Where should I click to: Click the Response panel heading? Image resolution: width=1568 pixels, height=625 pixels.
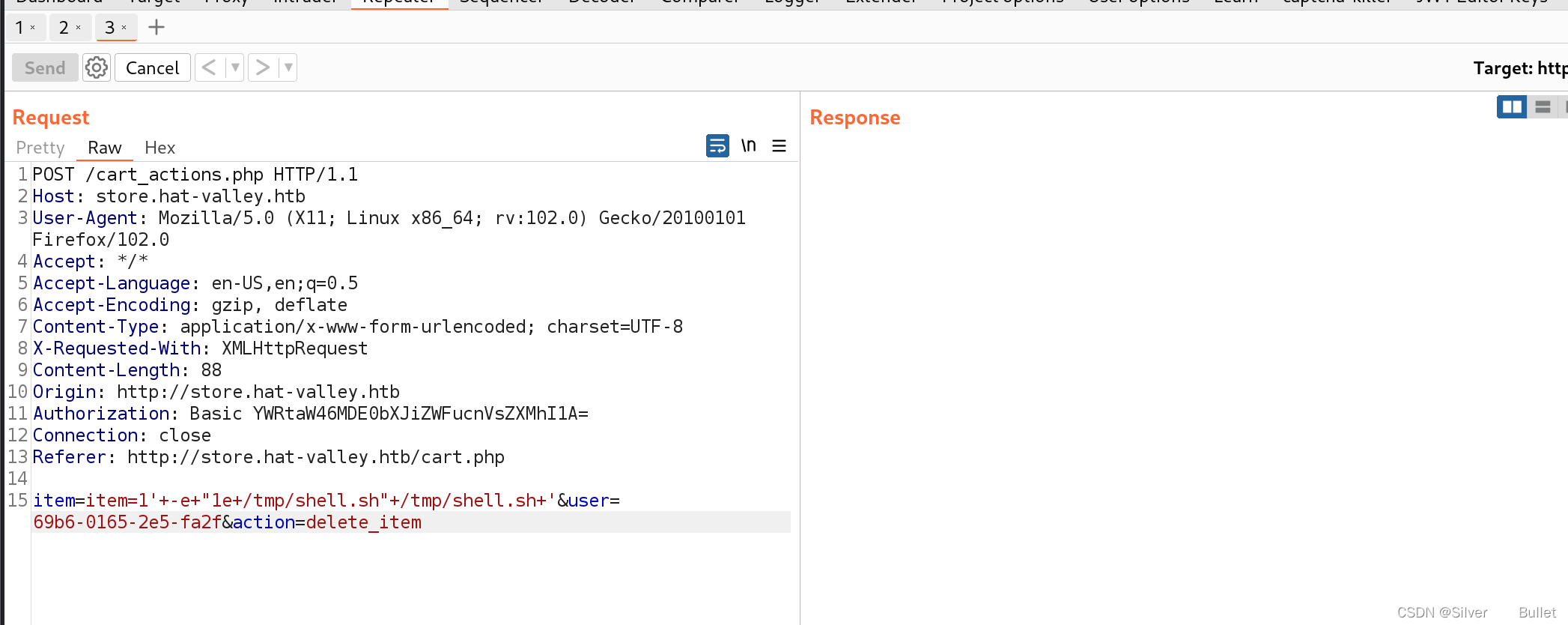click(855, 118)
